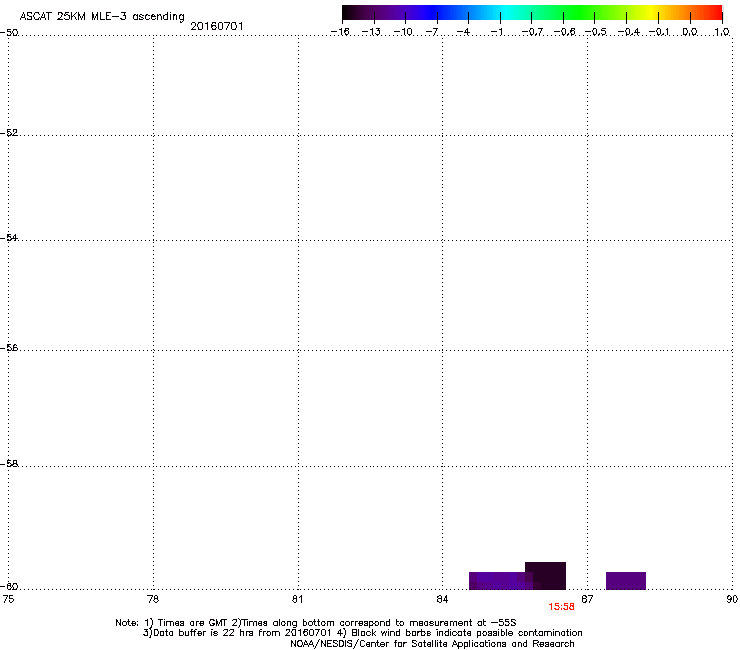Viewport: 740px width, 650px height.
Task: Click the 78 longitude axis label
Action: coord(153,599)
